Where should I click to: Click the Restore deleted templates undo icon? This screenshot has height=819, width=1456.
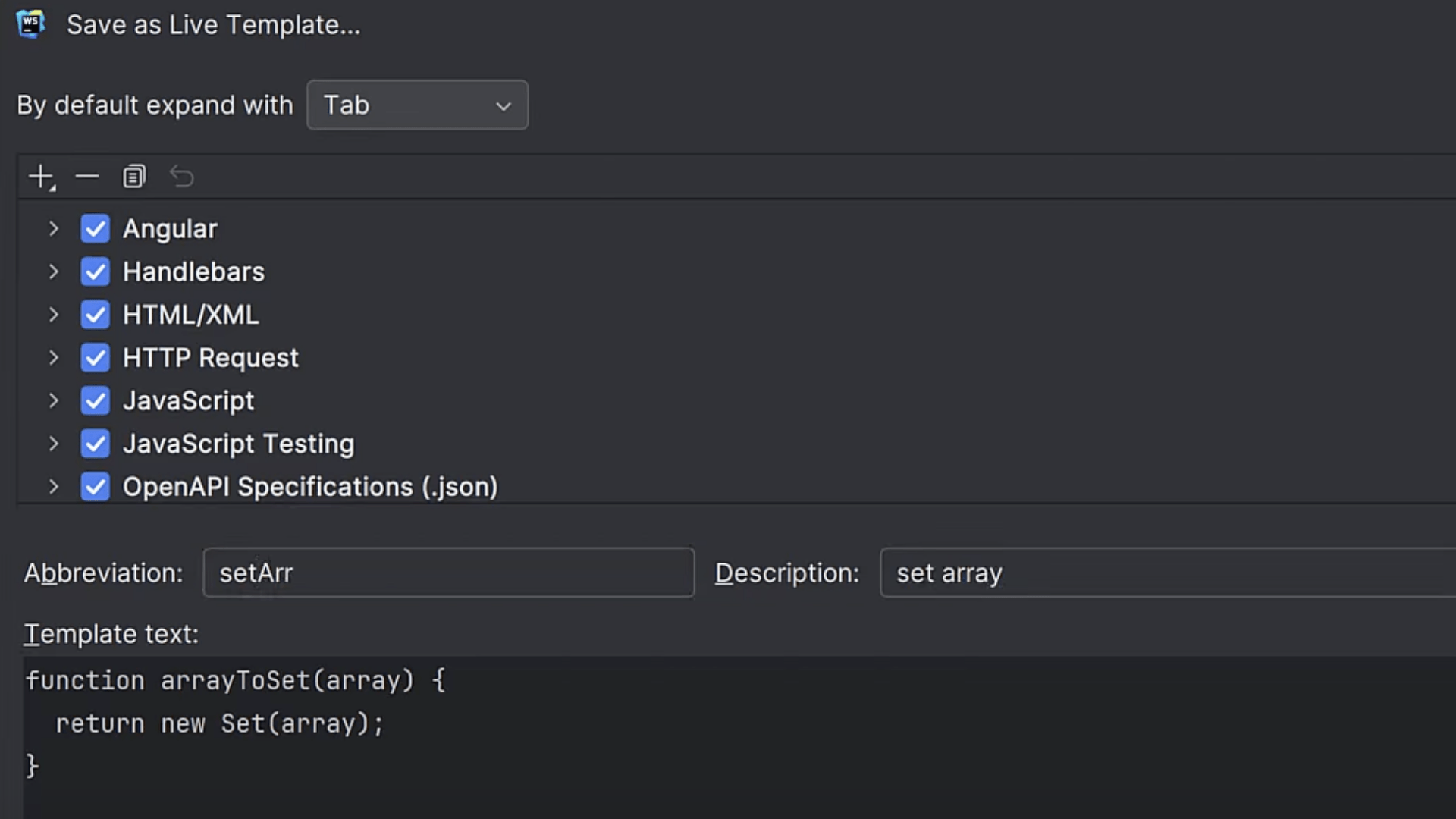pos(182,177)
